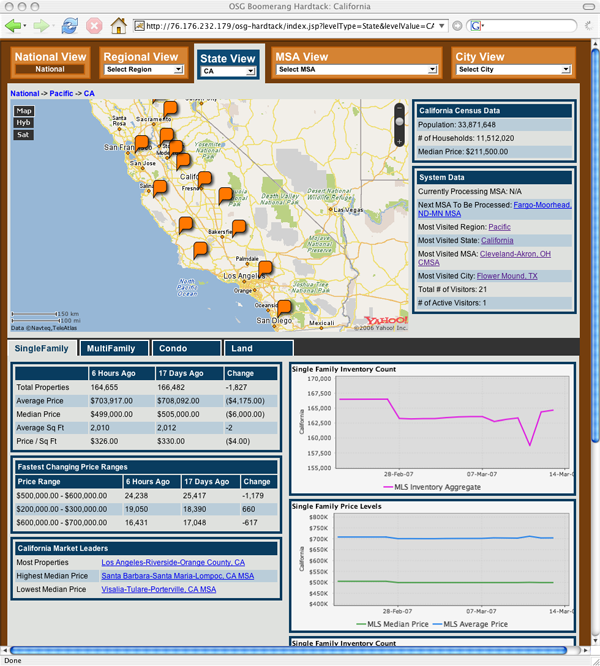The image size is (600, 666).
Task: Click the map marker north of Sacramento
Action: coord(170,109)
